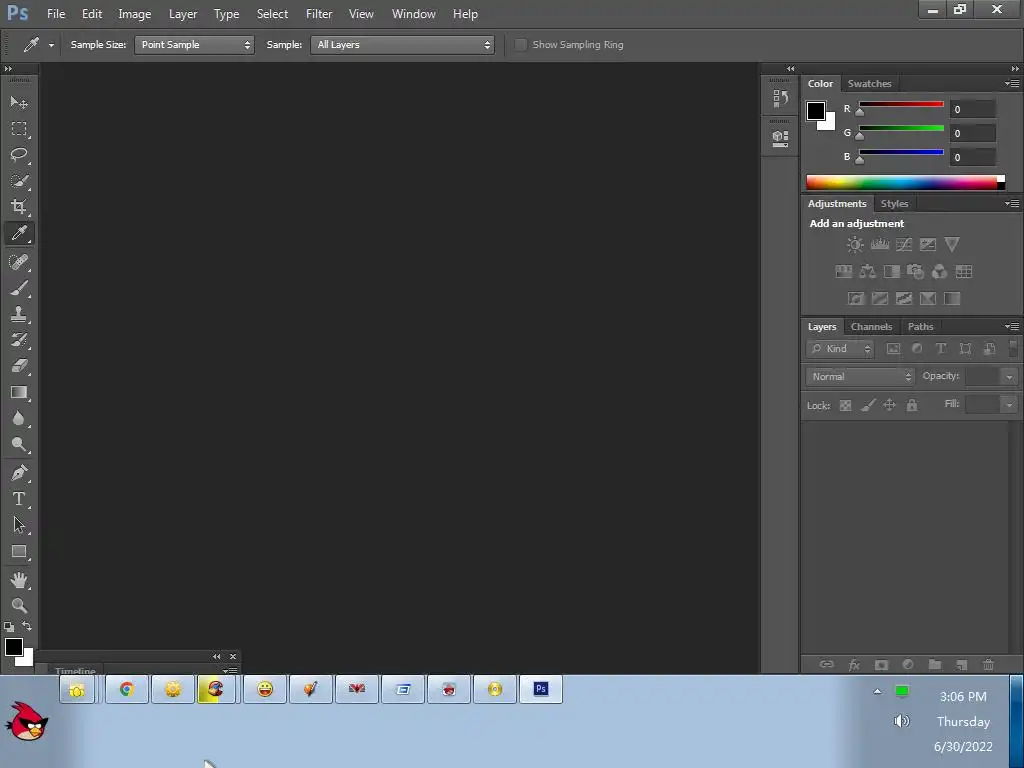Toggle filter for adjustment layers

[x=917, y=349]
